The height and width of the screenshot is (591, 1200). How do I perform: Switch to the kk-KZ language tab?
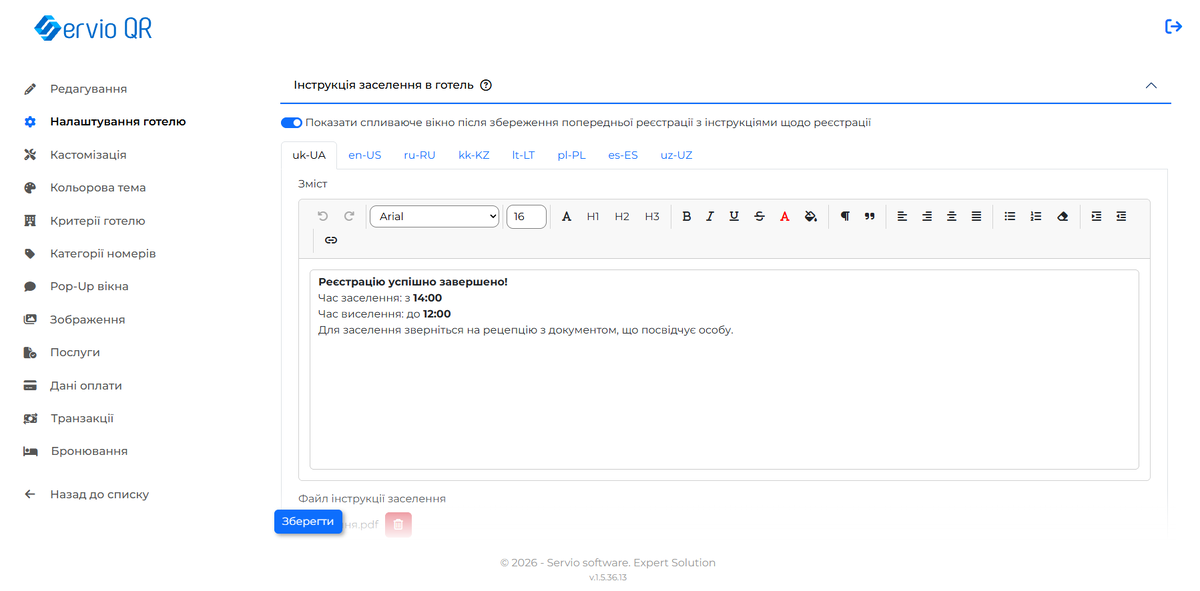click(x=474, y=155)
